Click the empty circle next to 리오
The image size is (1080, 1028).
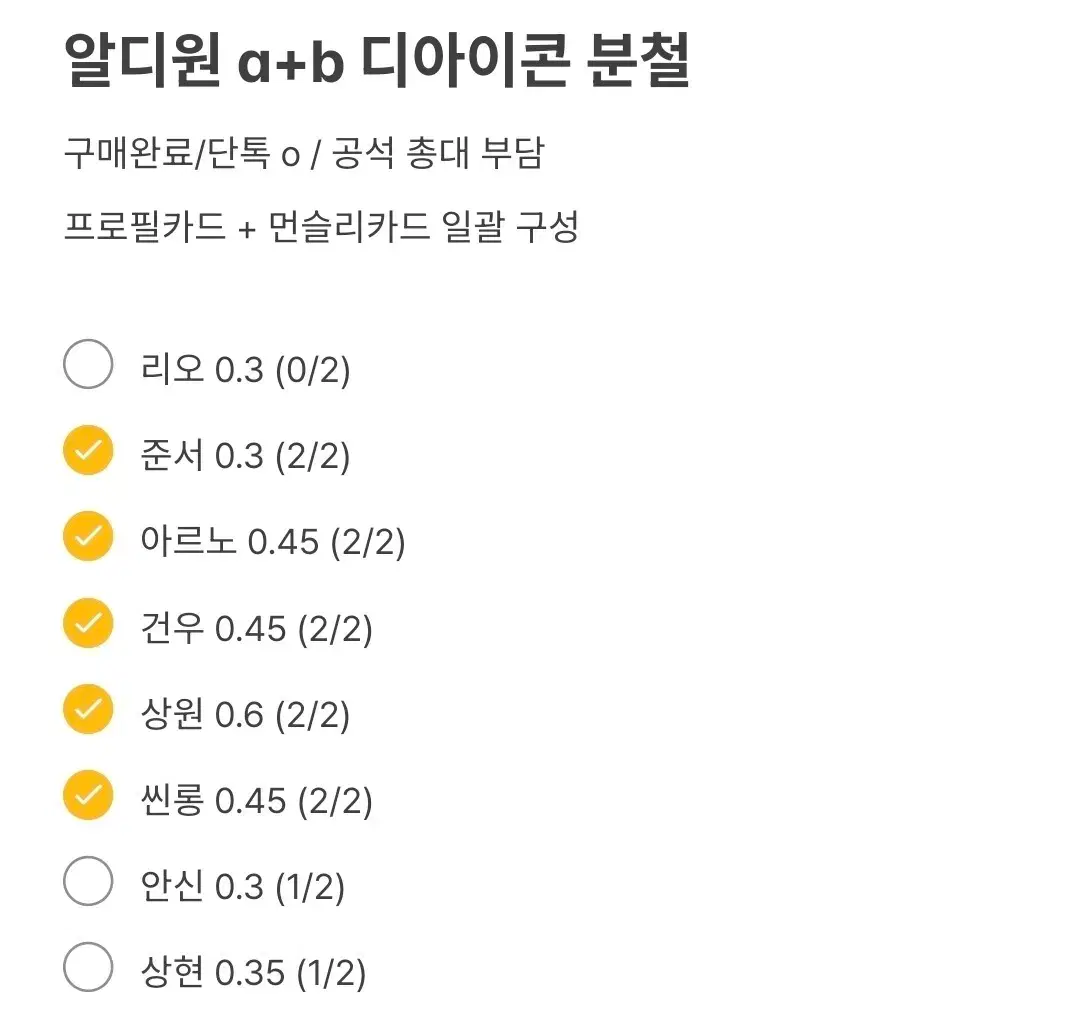87,364
